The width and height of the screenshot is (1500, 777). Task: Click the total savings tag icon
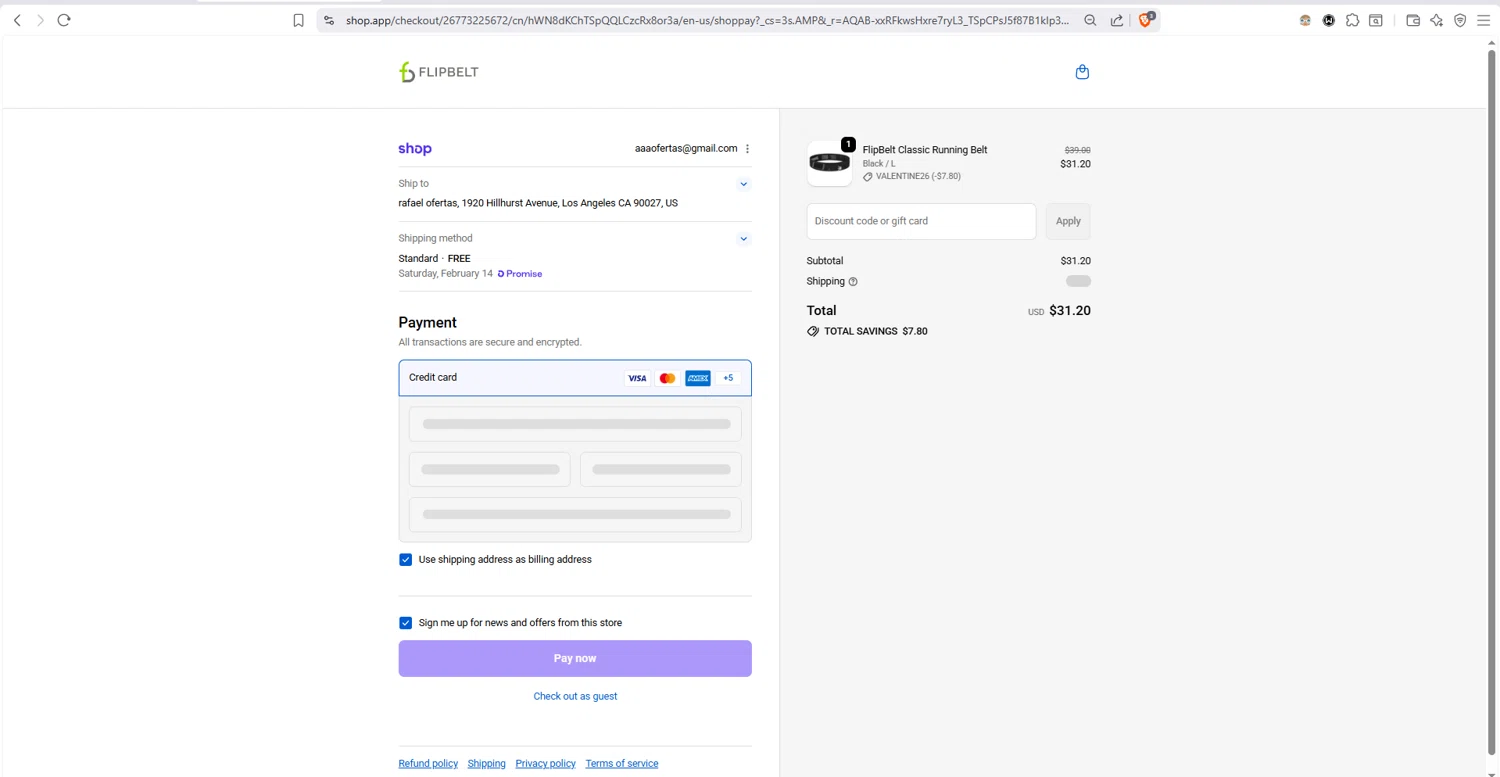click(813, 331)
